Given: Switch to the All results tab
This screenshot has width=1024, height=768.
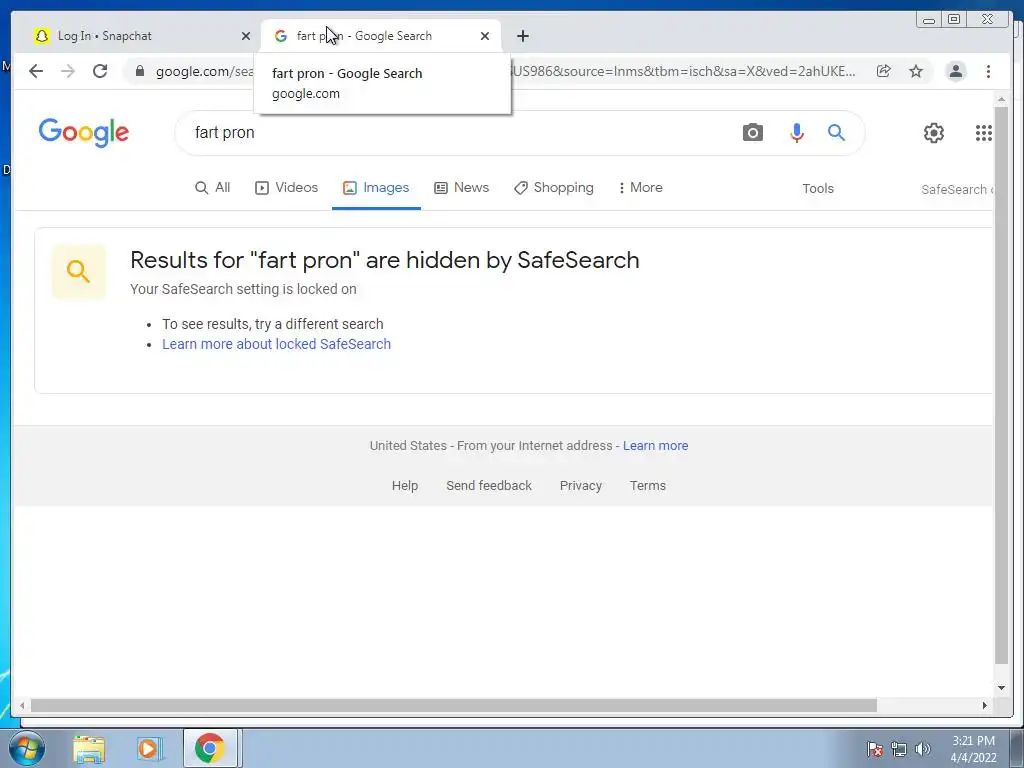Looking at the screenshot, I should coord(213,187).
